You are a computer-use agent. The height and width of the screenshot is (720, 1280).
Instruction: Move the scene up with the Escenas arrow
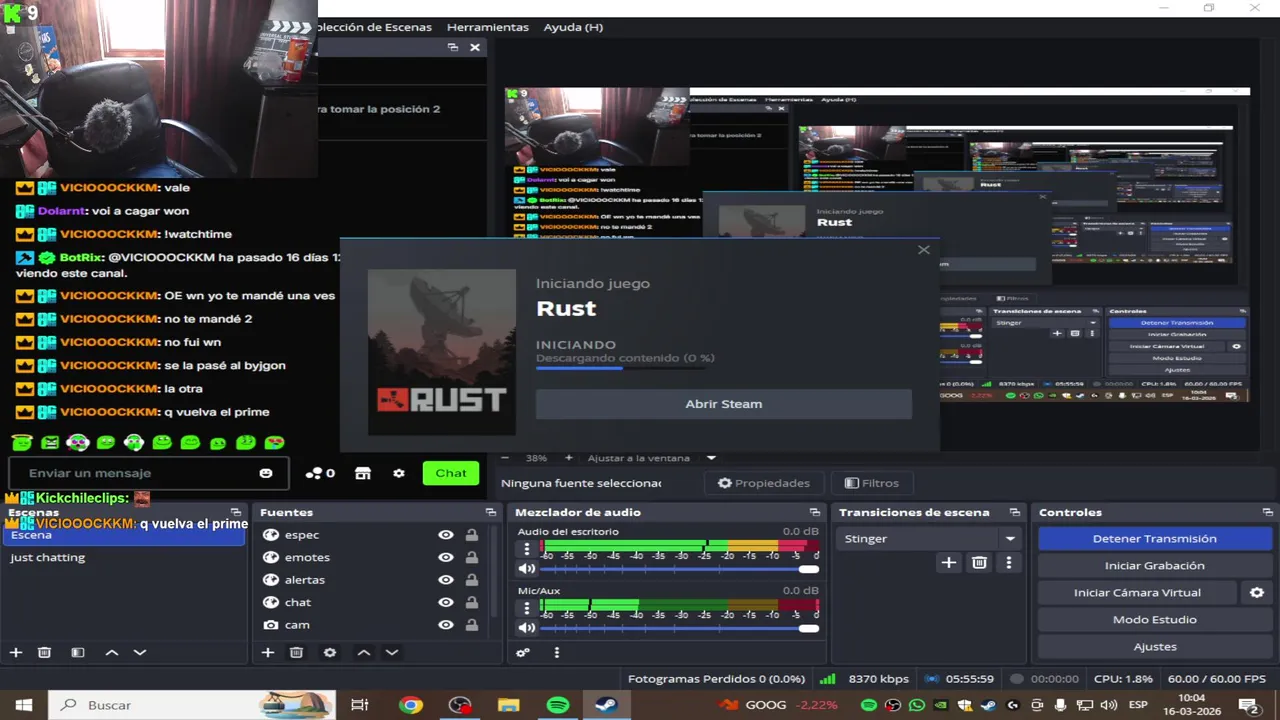tap(112, 652)
